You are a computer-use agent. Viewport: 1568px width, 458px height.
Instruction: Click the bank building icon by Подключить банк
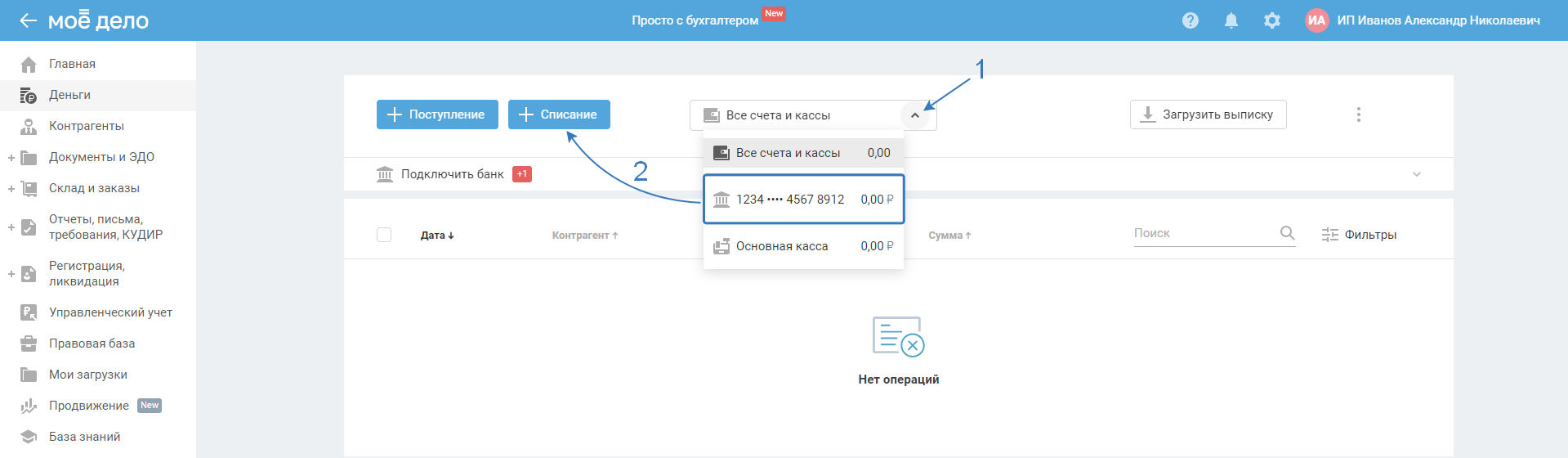(385, 174)
